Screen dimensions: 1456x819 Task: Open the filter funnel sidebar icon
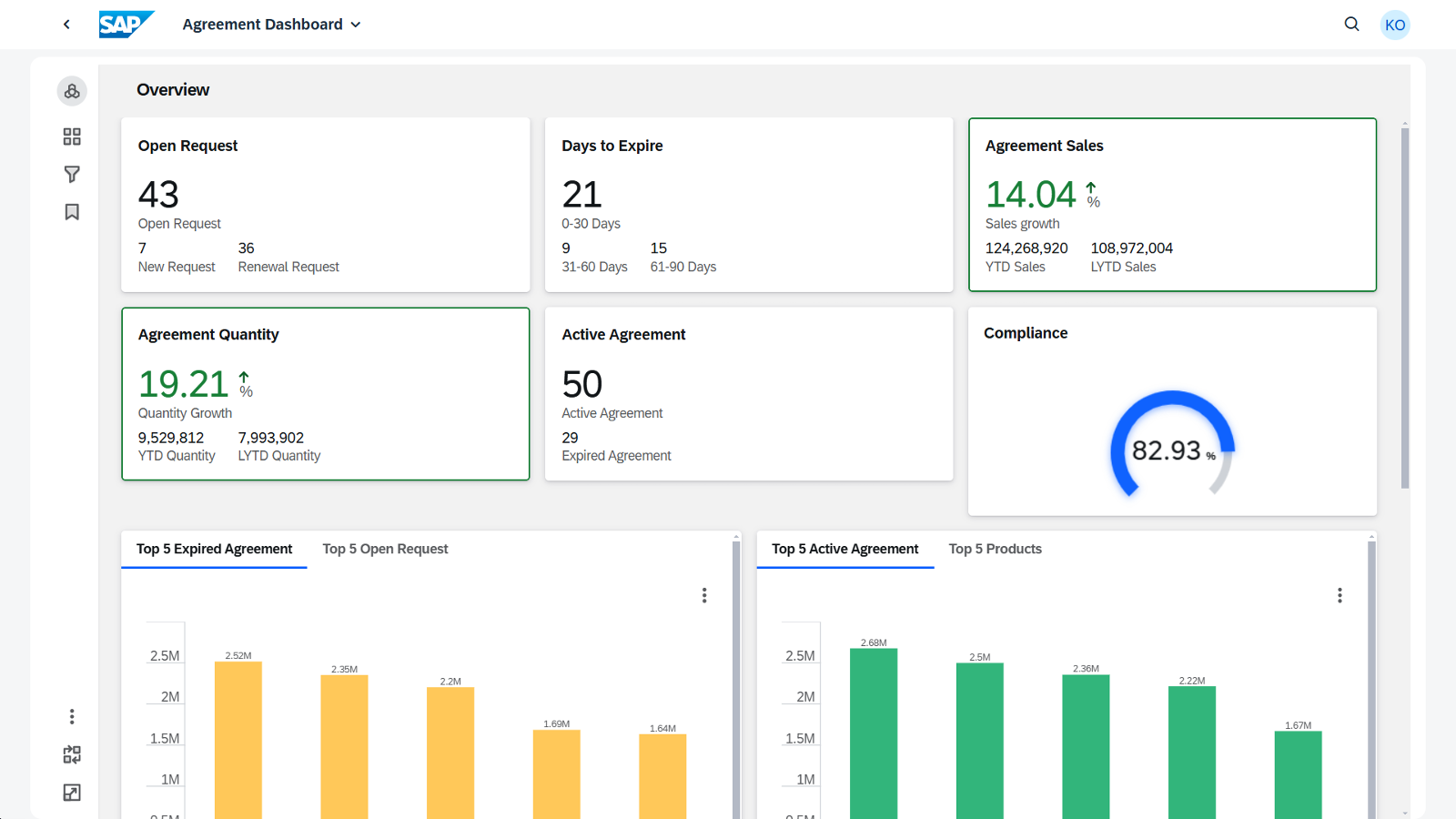coord(72,174)
